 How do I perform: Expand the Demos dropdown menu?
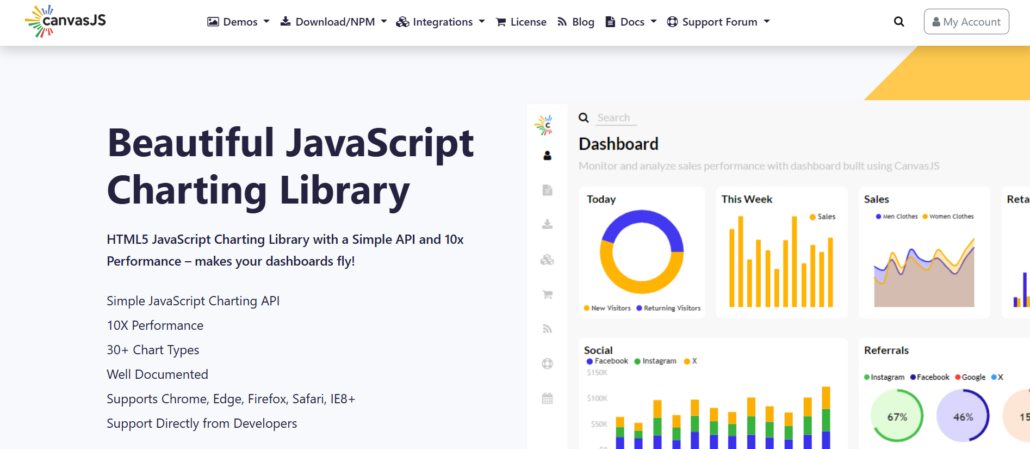(x=238, y=22)
